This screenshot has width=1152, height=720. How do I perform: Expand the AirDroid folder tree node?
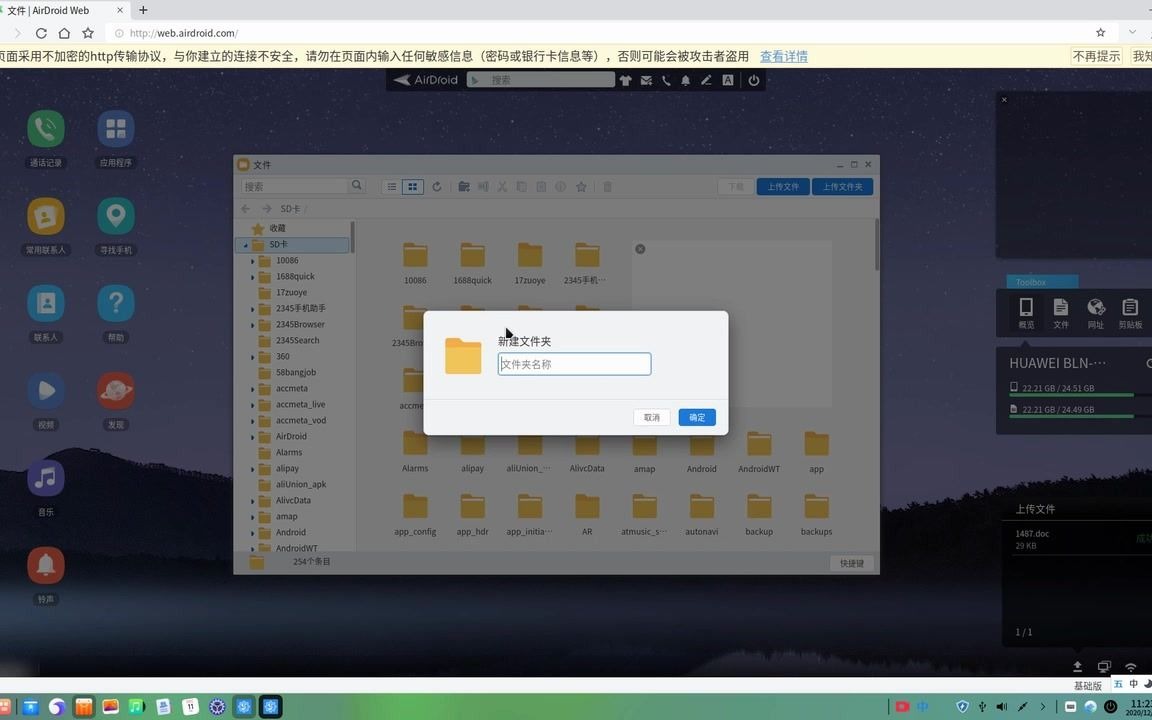coord(252,436)
